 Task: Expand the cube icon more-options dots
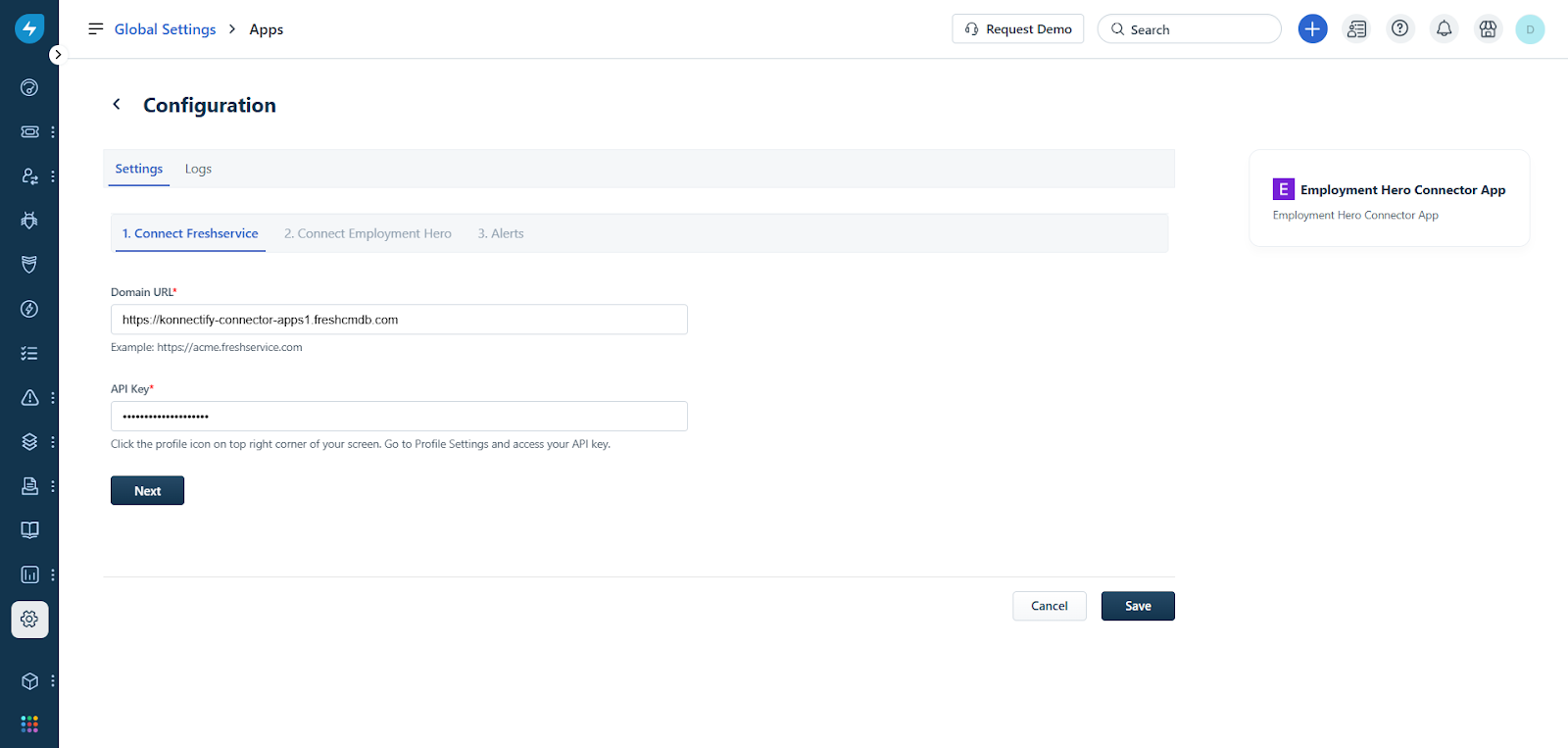[53, 681]
